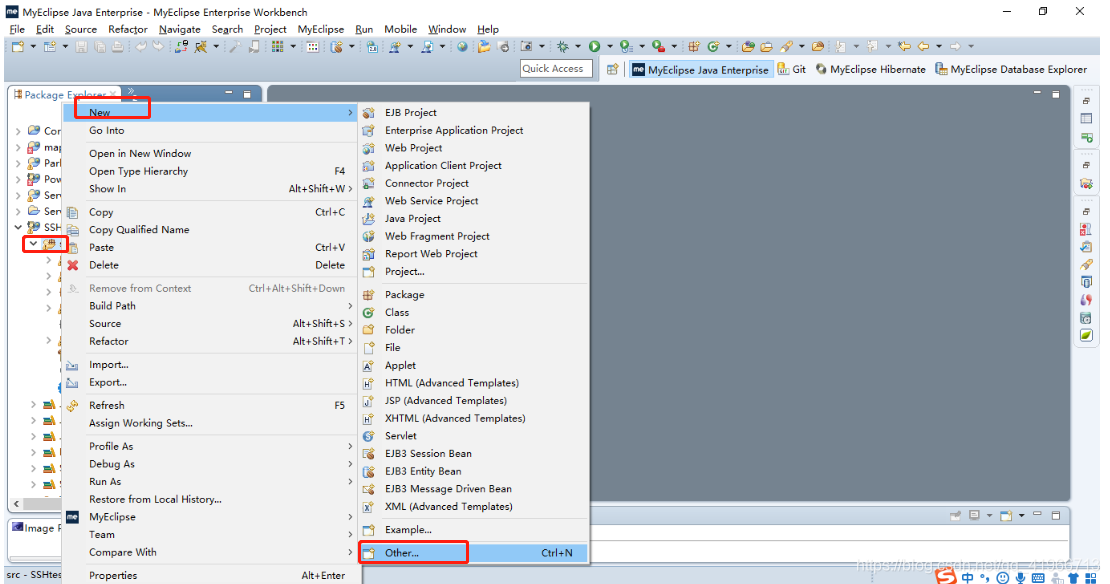Screen dimensions: 1110x584
Task: Switch to MyEclipse Database Explorer perspective
Action: pos(1011,69)
